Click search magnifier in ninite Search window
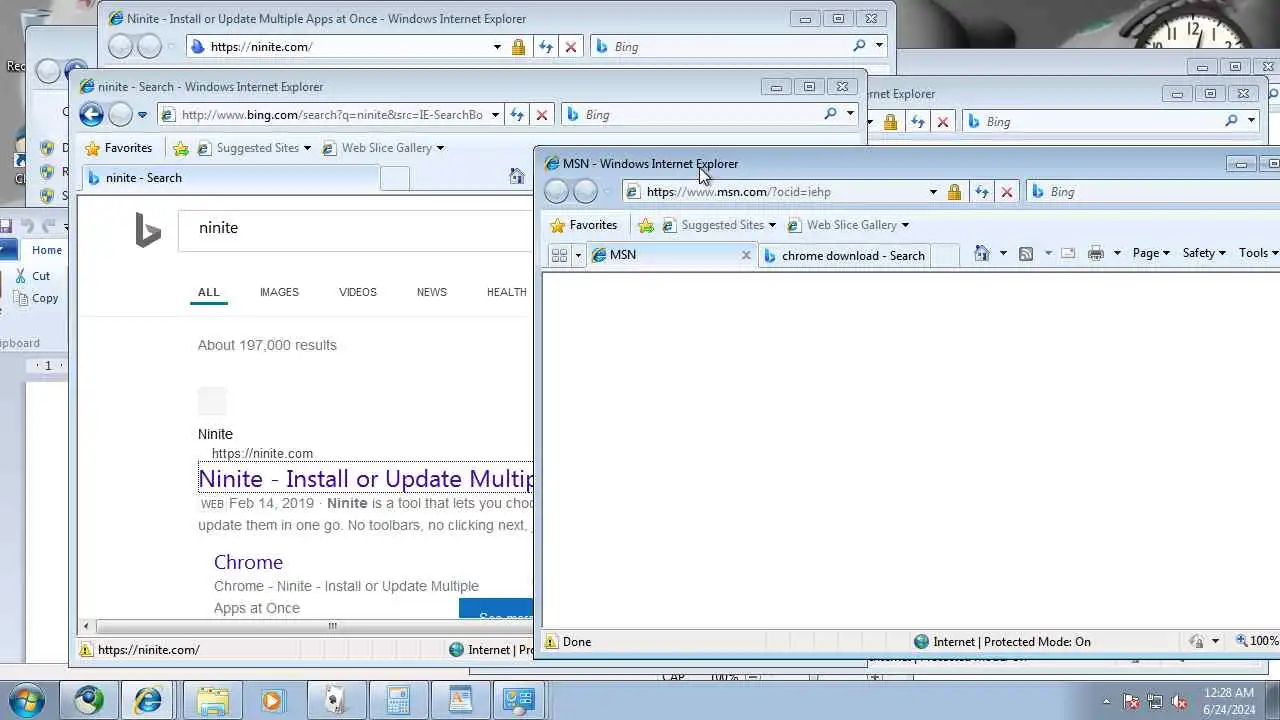Viewport: 1280px width, 720px height. (830, 114)
